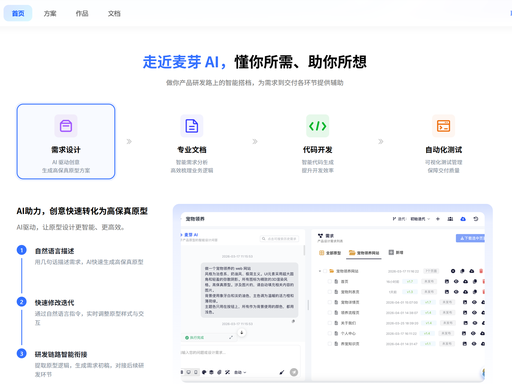
Task: Collapse the 宠物领养网站 folder row arrow
Action: [x=320, y=271]
